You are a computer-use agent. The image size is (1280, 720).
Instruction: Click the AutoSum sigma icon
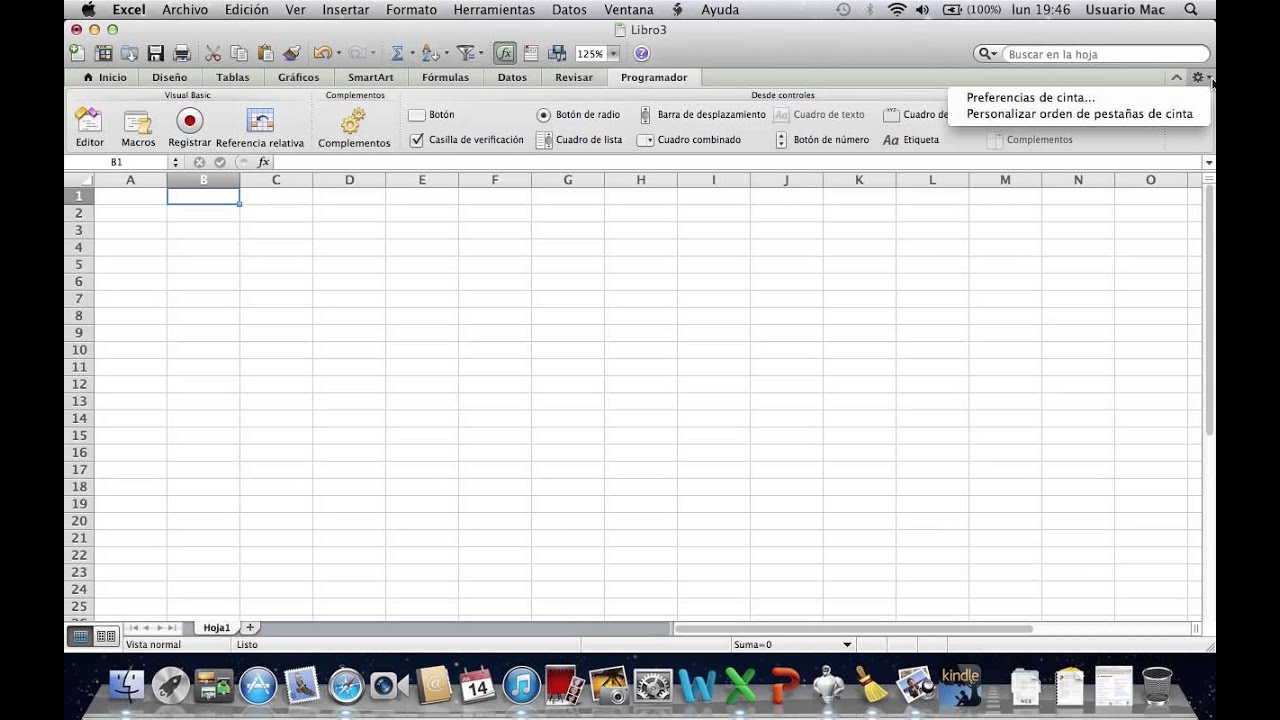[397, 54]
